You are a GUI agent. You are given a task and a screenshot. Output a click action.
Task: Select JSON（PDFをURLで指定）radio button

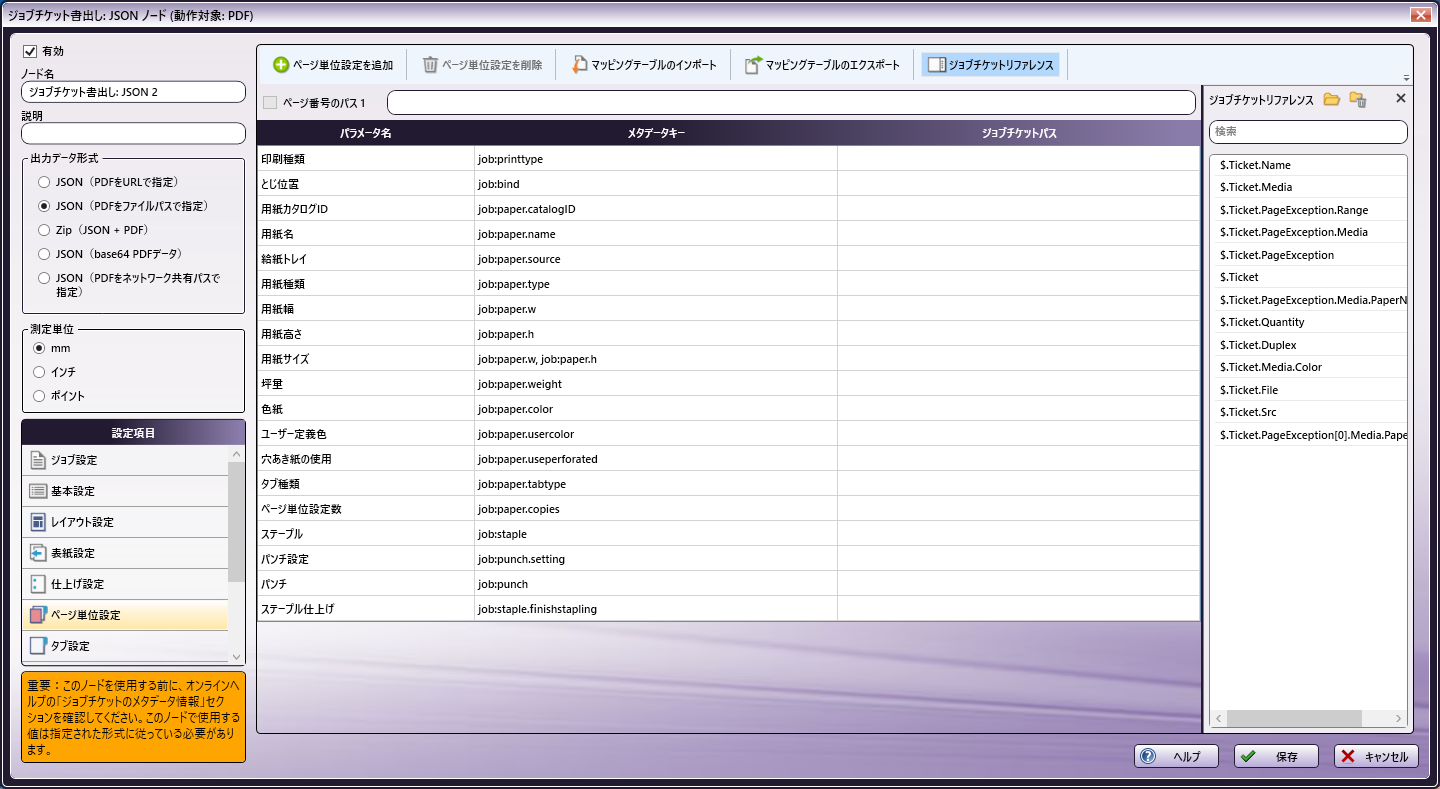(43, 182)
